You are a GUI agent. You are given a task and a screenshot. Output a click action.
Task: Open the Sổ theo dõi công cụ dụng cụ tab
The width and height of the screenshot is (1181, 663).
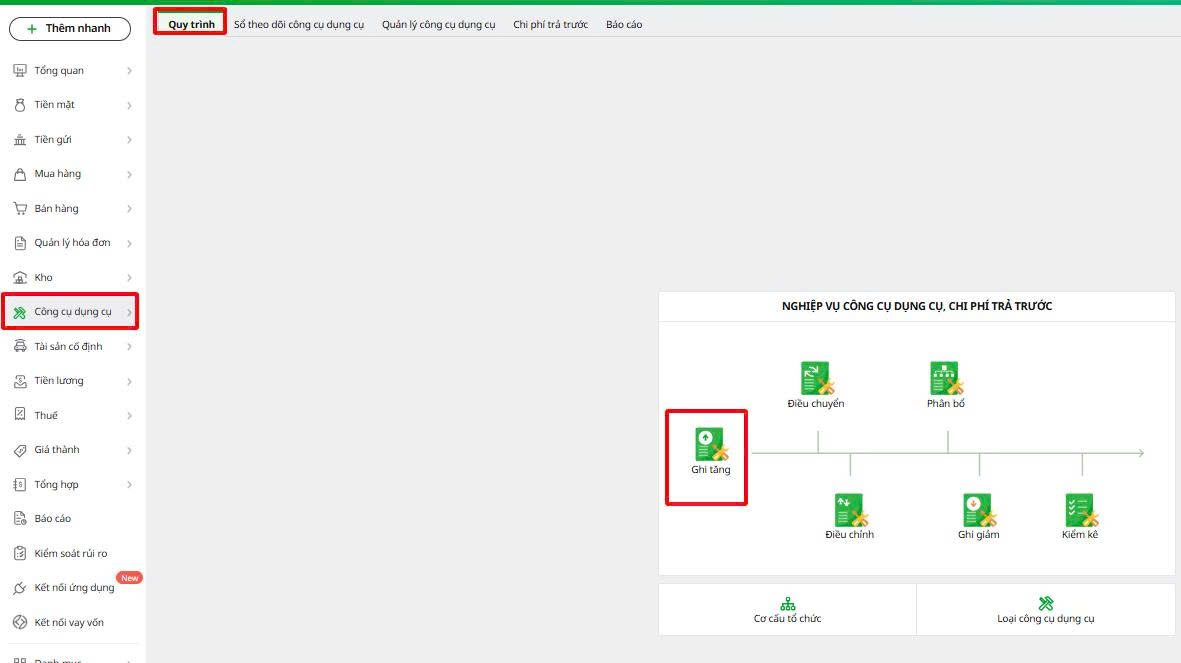(299, 24)
